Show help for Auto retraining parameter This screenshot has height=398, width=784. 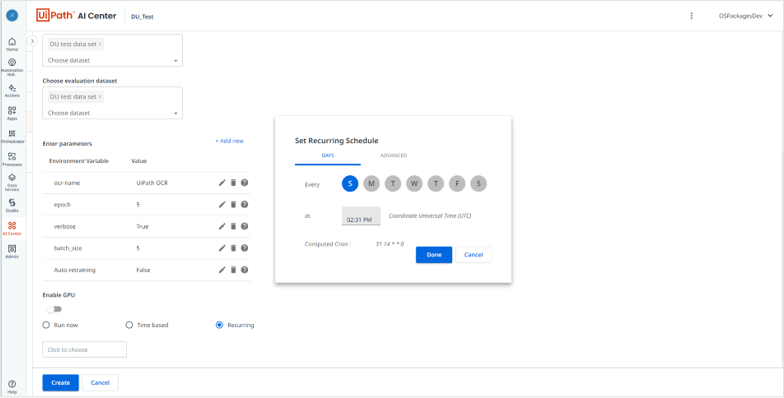pyautogui.click(x=244, y=270)
